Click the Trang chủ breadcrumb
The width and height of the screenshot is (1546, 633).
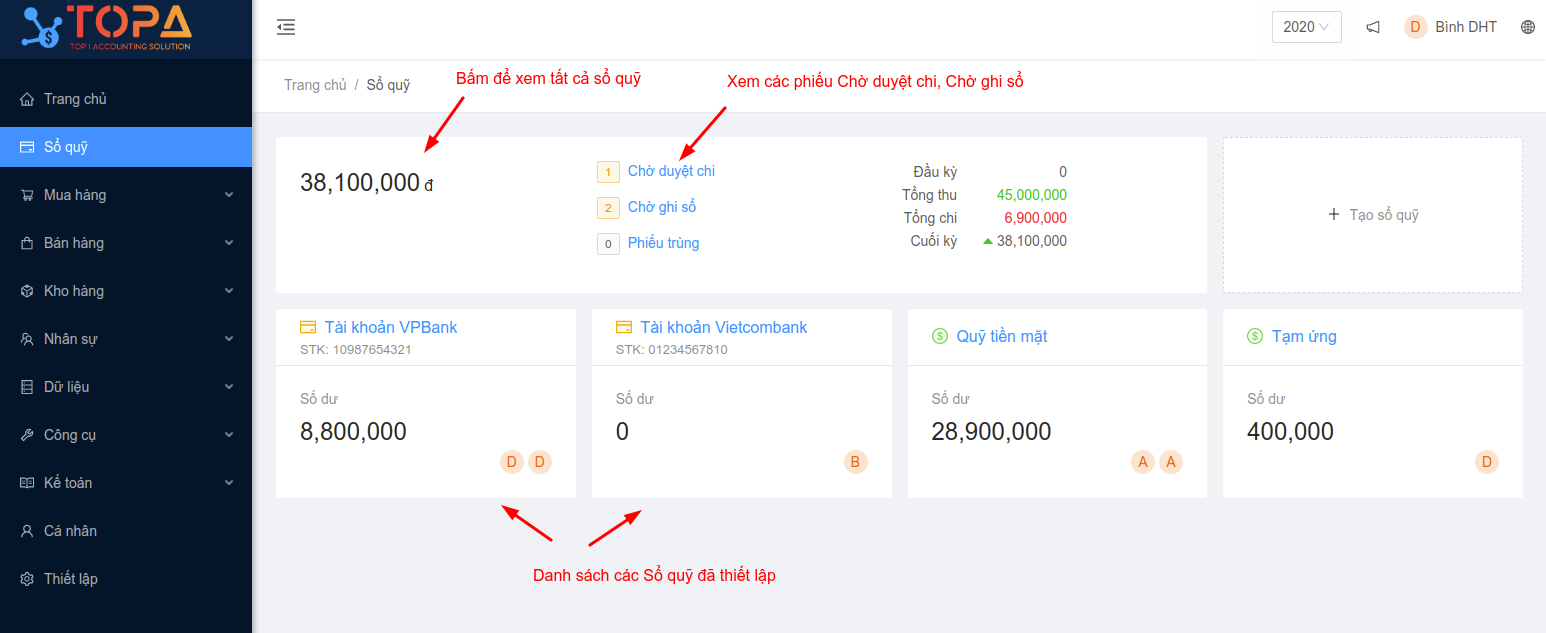click(315, 85)
